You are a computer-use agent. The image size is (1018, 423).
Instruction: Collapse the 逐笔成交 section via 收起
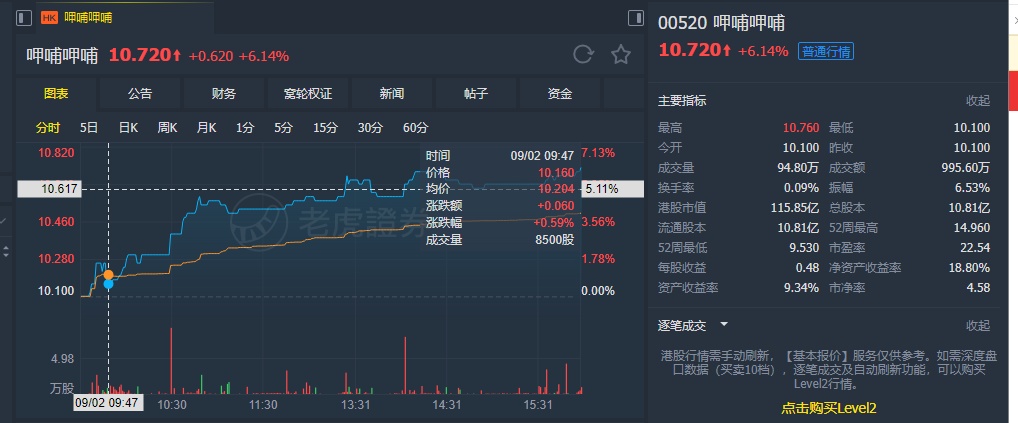[978, 325]
